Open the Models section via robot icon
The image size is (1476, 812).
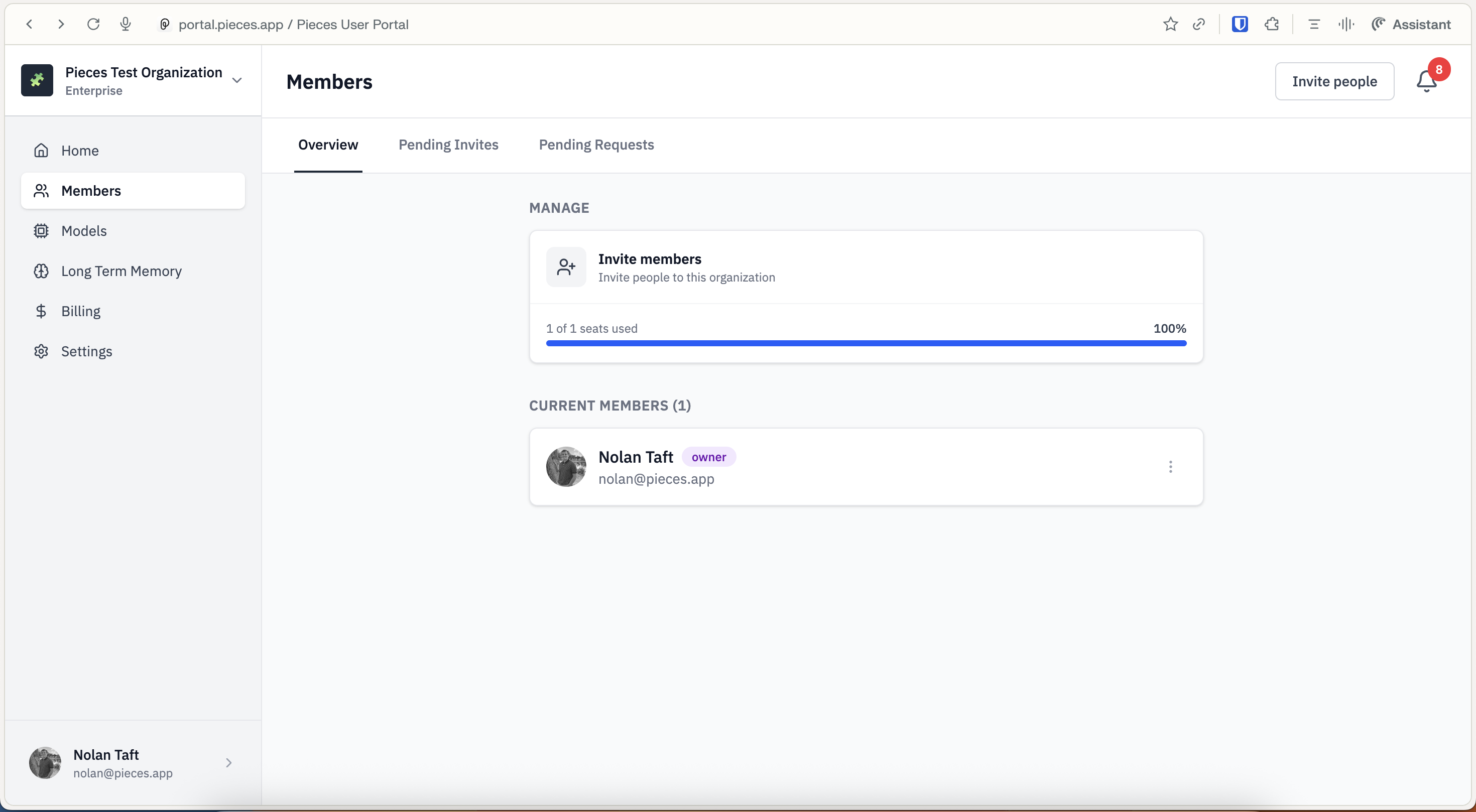[x=41, y=231]
